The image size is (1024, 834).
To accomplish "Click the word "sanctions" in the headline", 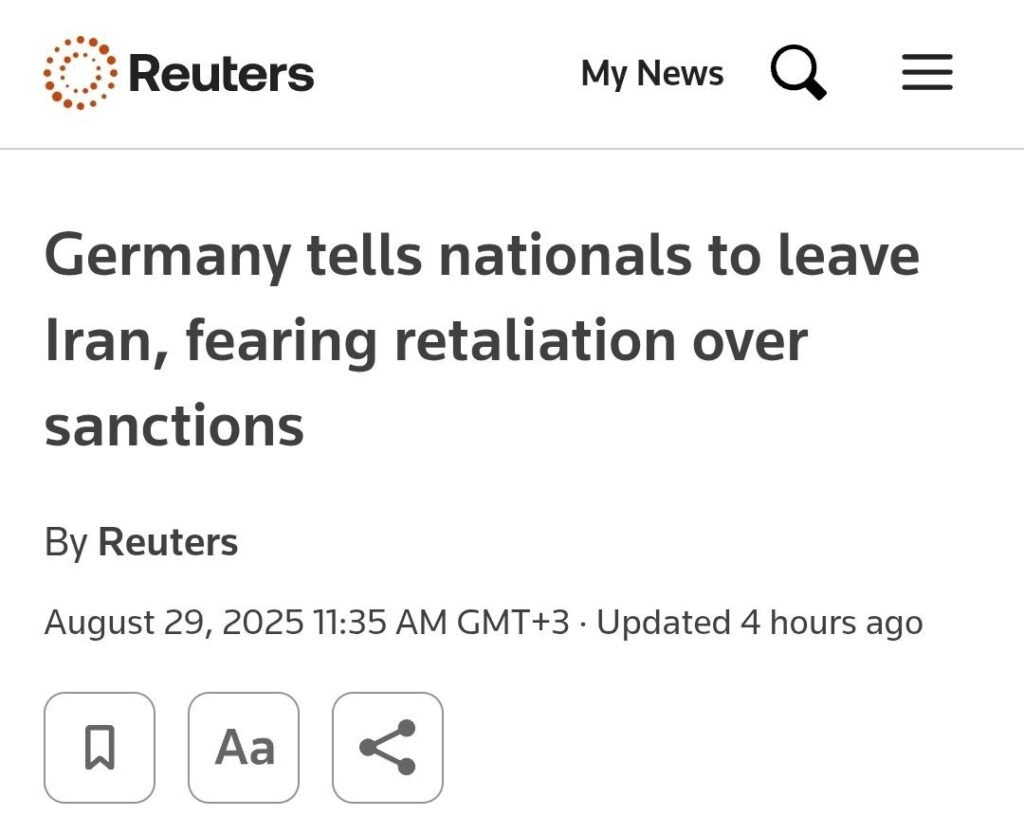I will tap(174, 426).
